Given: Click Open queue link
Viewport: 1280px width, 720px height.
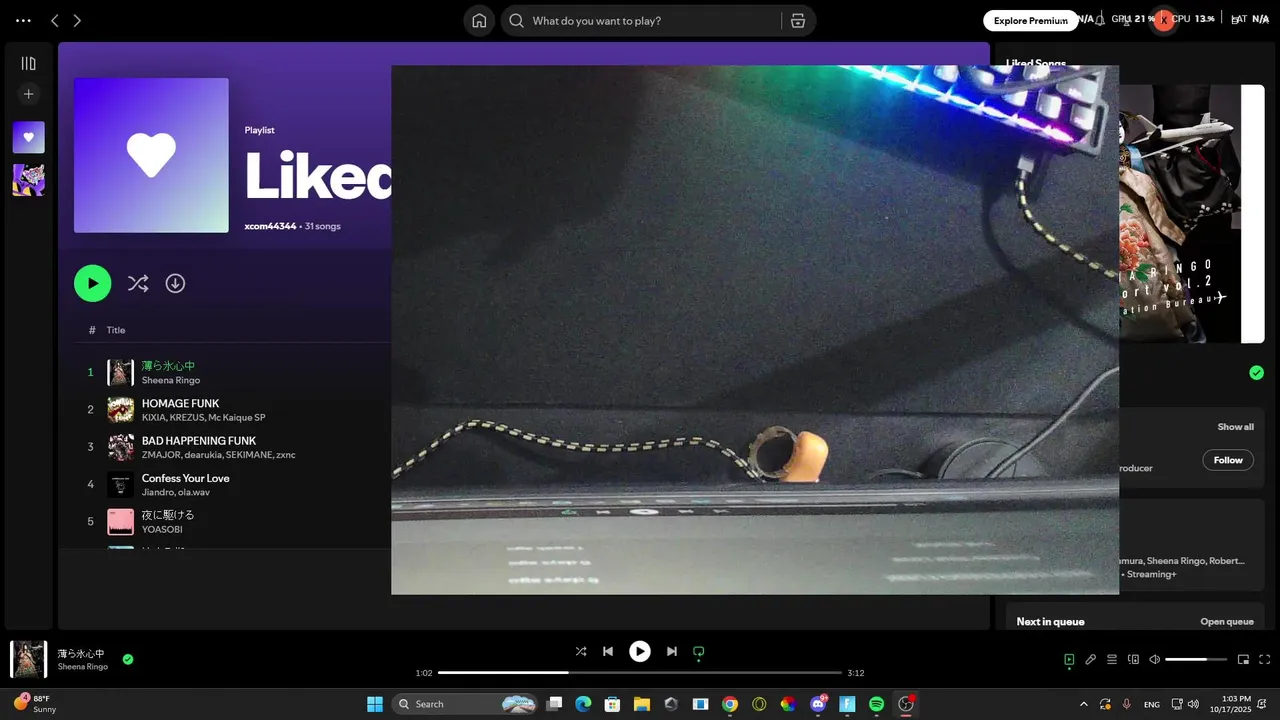Looking at the screenshot, I should [1227, 622].
